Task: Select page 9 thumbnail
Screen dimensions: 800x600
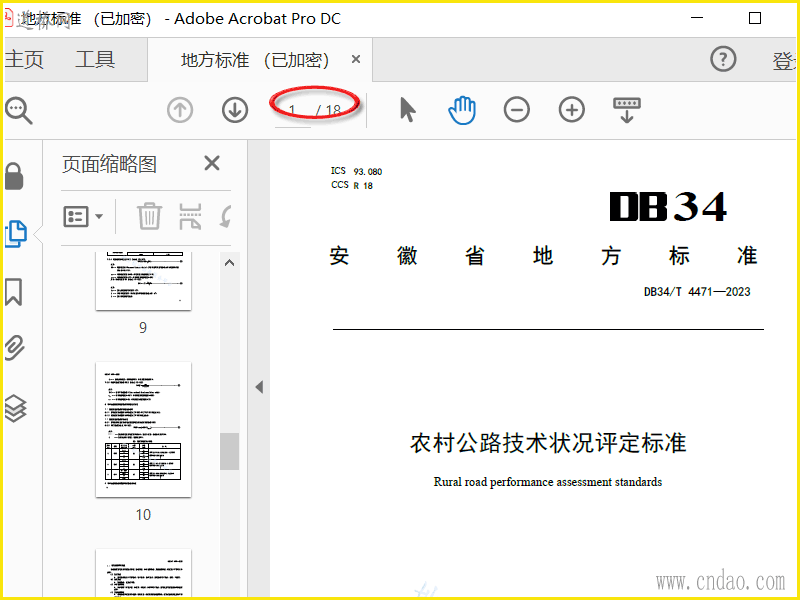Action: [x=143, y=281]
